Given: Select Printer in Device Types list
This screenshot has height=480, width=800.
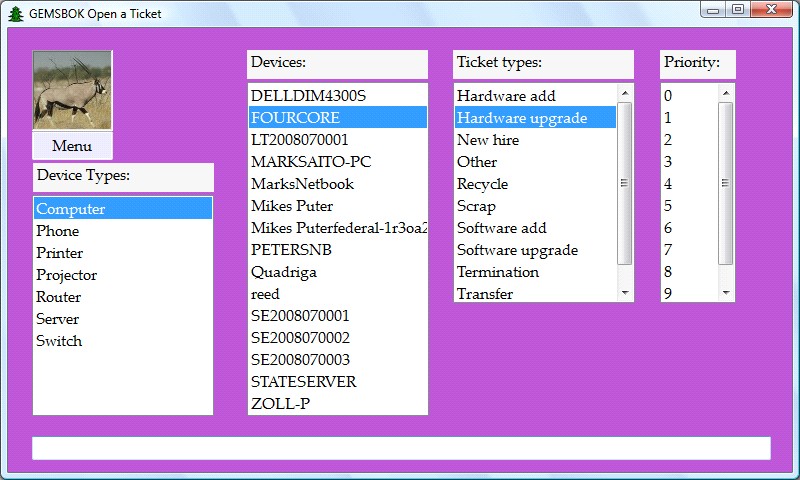Looking at the screenshot, I should tap(60, 253).
